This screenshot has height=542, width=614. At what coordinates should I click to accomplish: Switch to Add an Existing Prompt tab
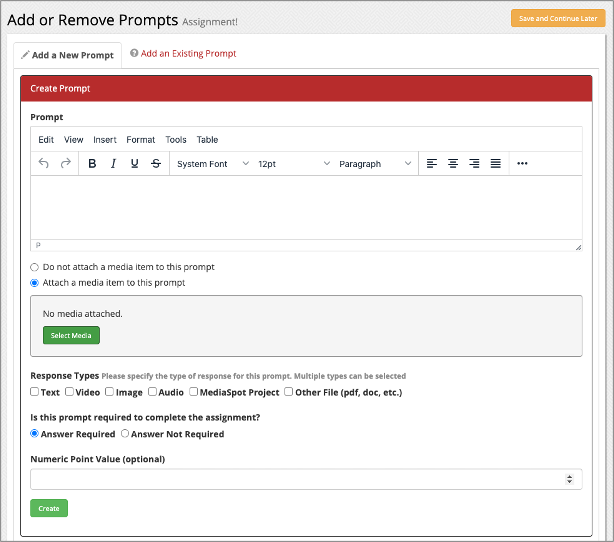[188, 54]
